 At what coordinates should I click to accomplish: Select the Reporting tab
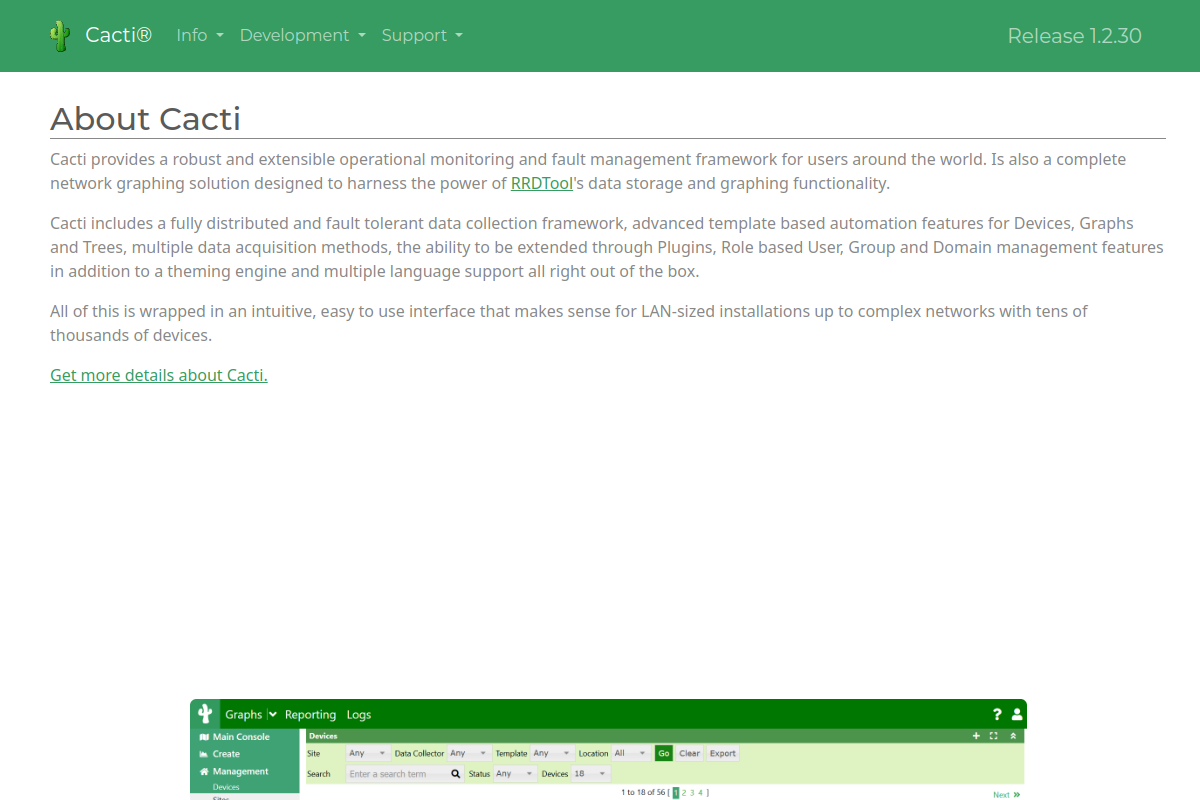(x=310, y=715)
